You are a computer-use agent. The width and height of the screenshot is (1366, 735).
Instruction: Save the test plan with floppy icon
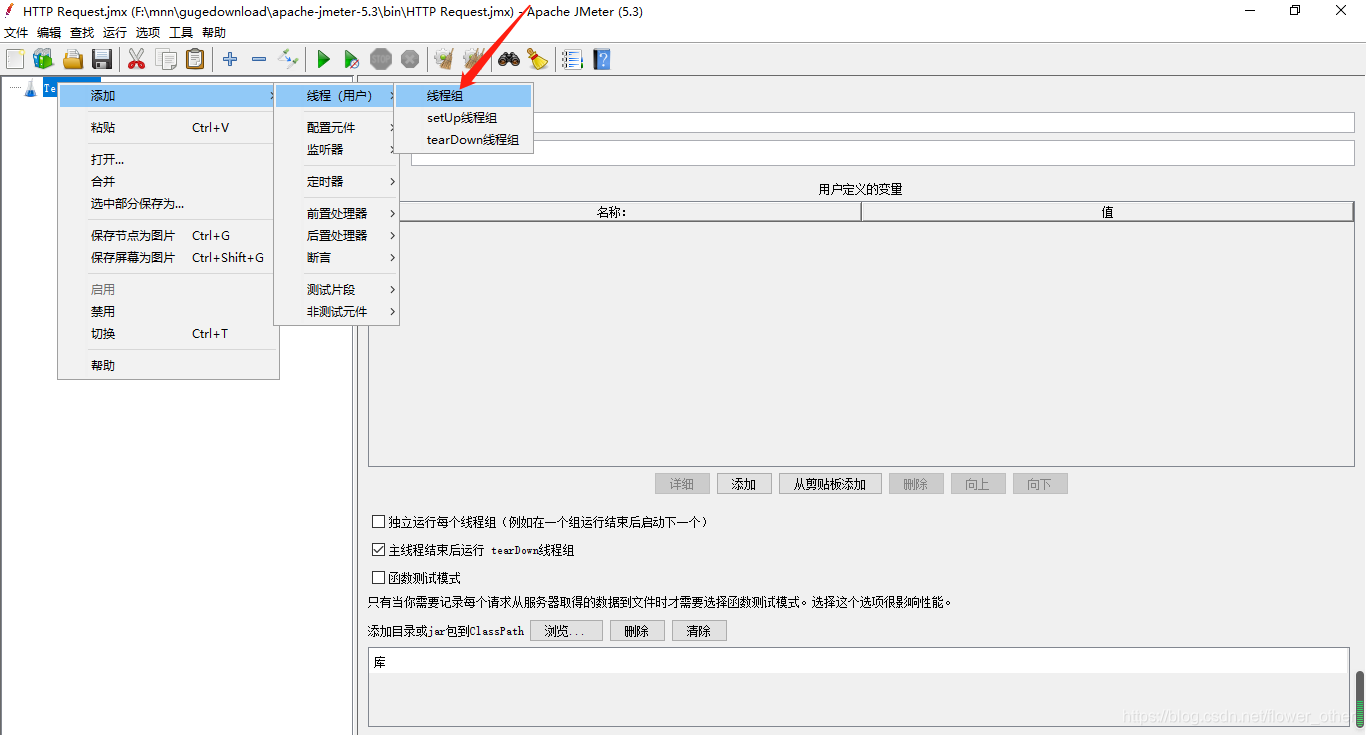(x=102, y=59)
